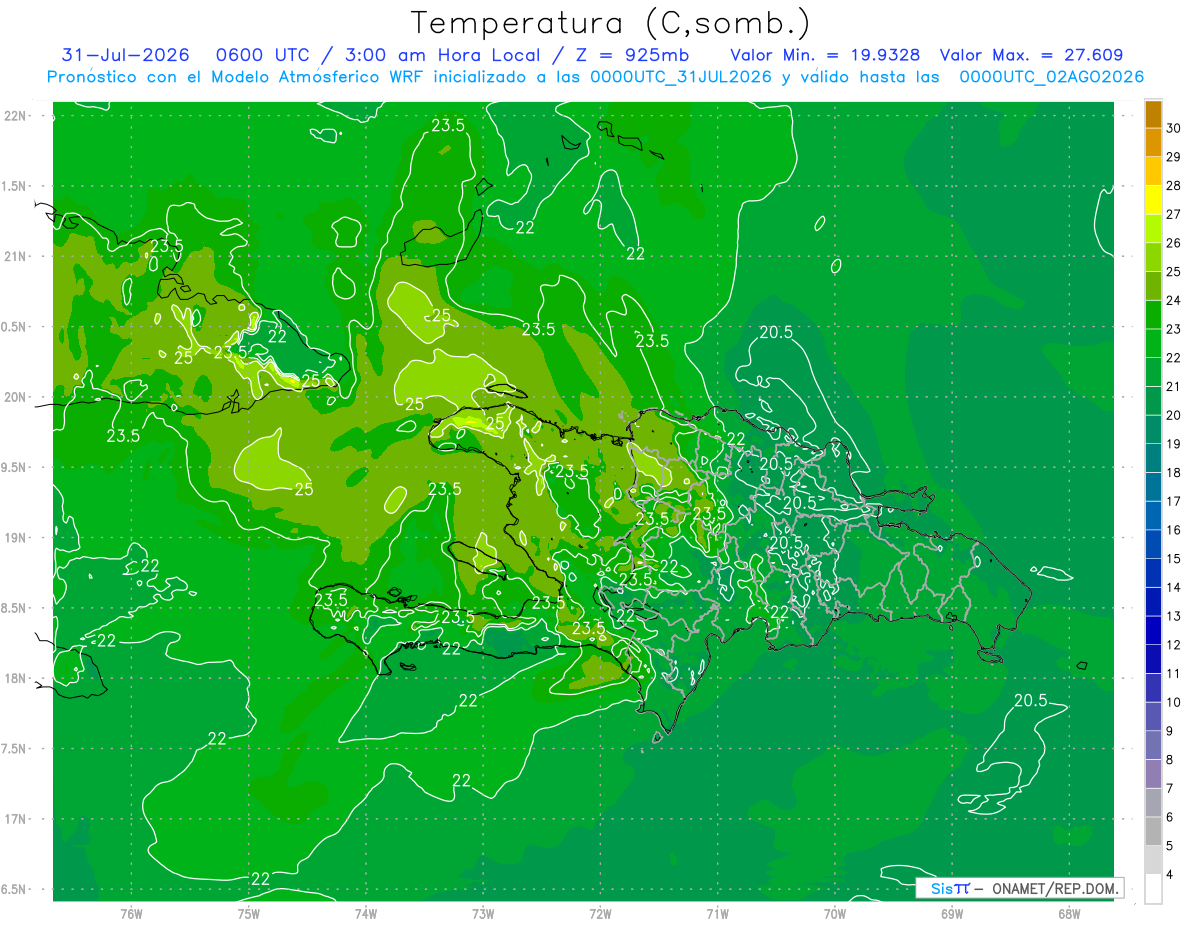
Task: Click legend label '27' on color scale
Action: tap(1174, 214)
